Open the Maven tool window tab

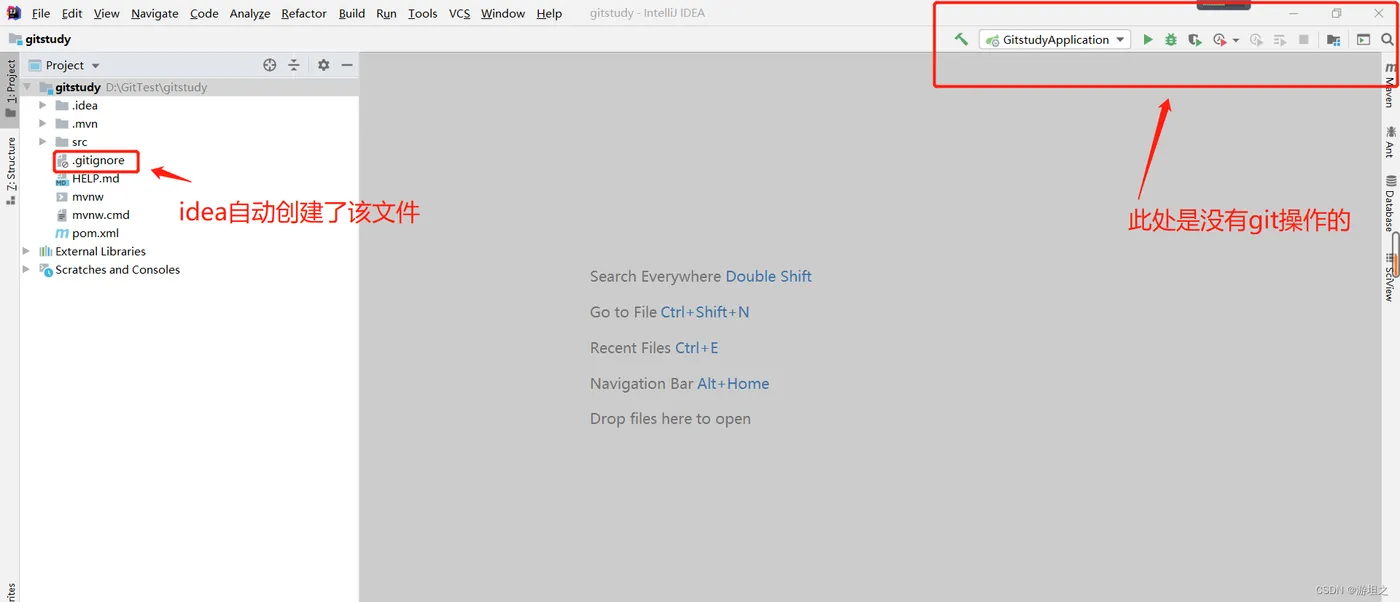pyautogui.click(x=1389, y=84)
